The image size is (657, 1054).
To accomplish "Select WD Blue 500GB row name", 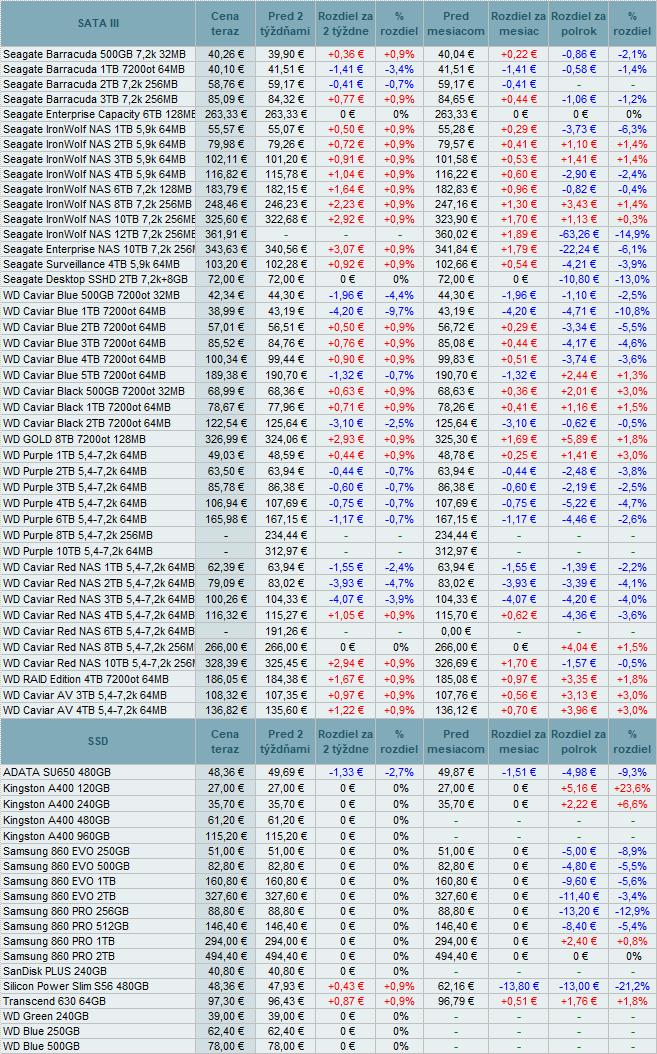I will click(42, 1046).
